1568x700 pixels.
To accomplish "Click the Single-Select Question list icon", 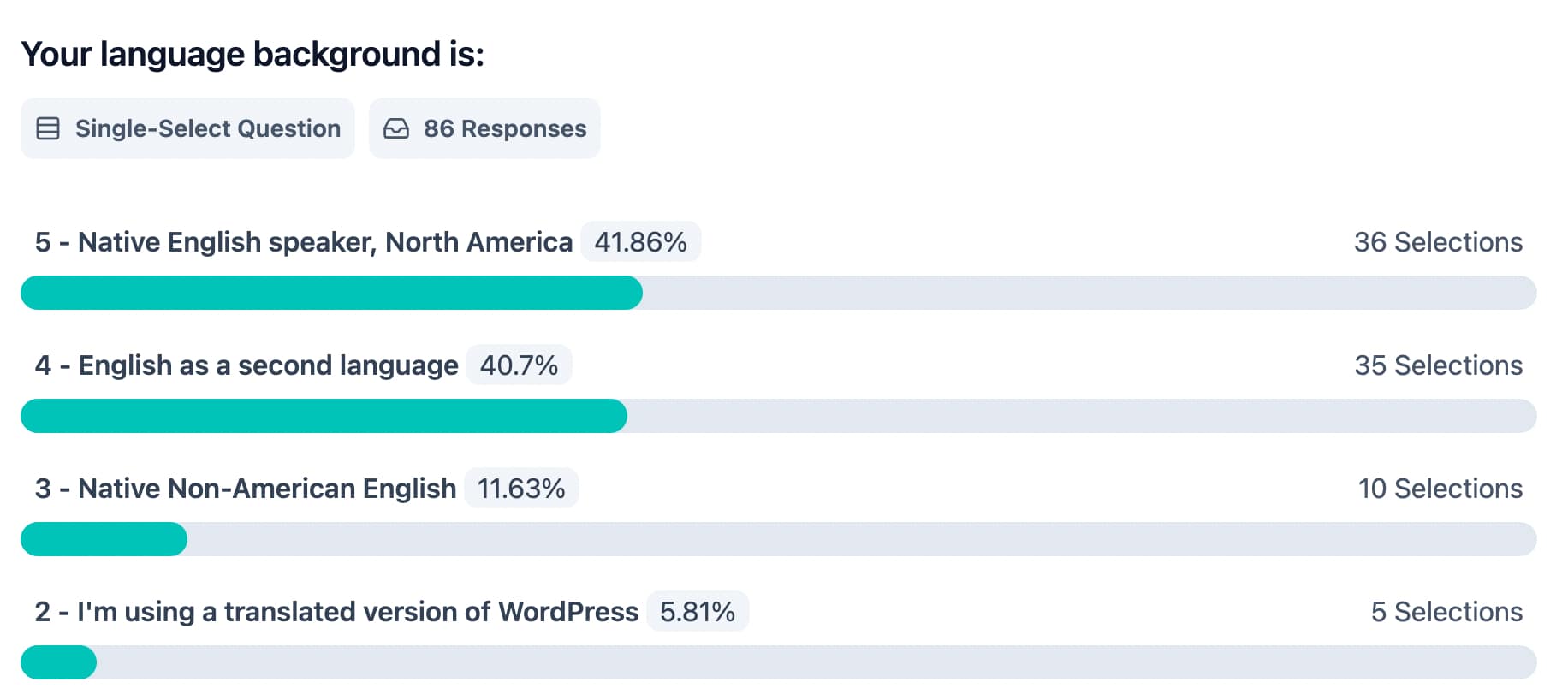I will (48, 128).
